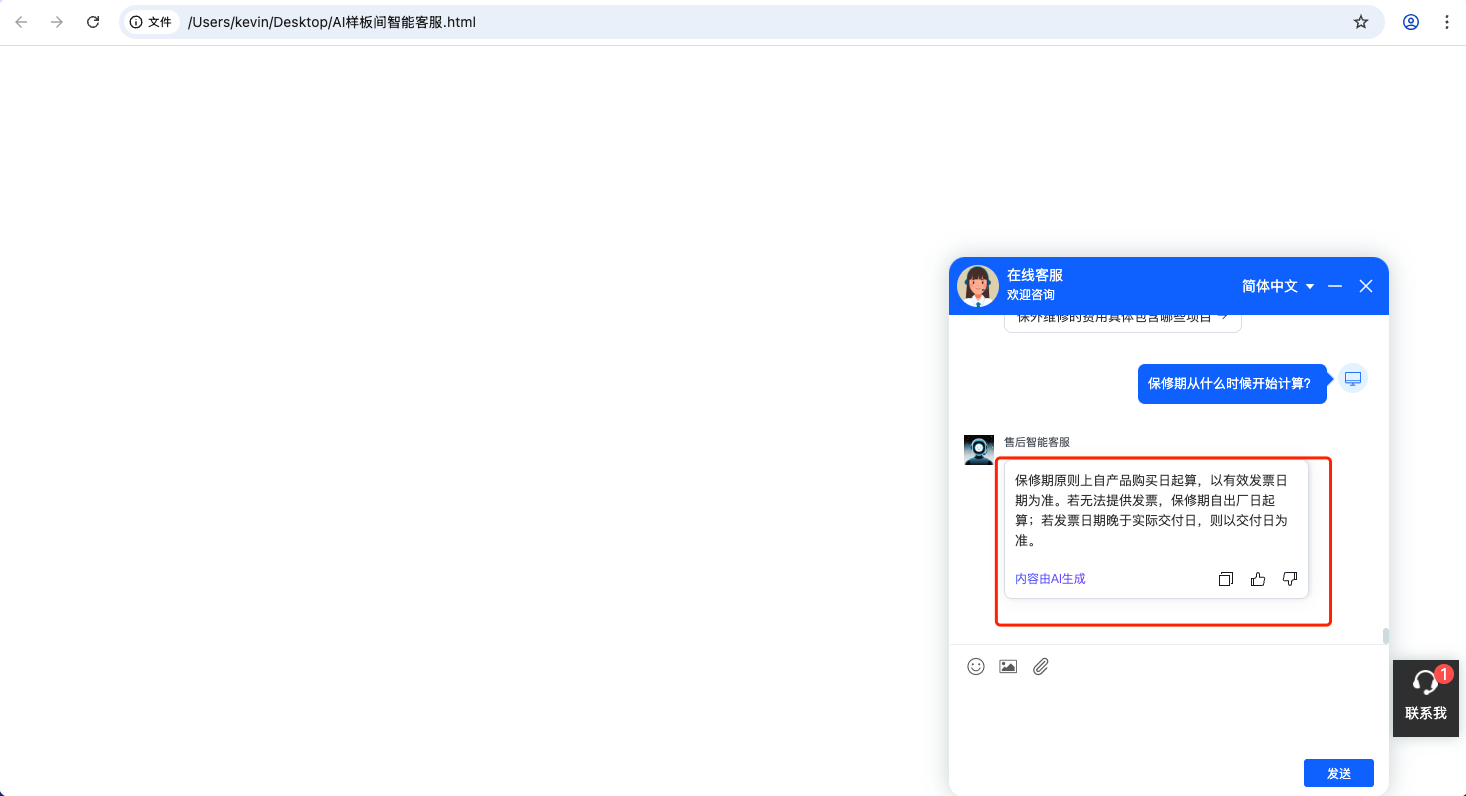
Task: Click the image upload icon
Action: click(x=1008, y=666)
